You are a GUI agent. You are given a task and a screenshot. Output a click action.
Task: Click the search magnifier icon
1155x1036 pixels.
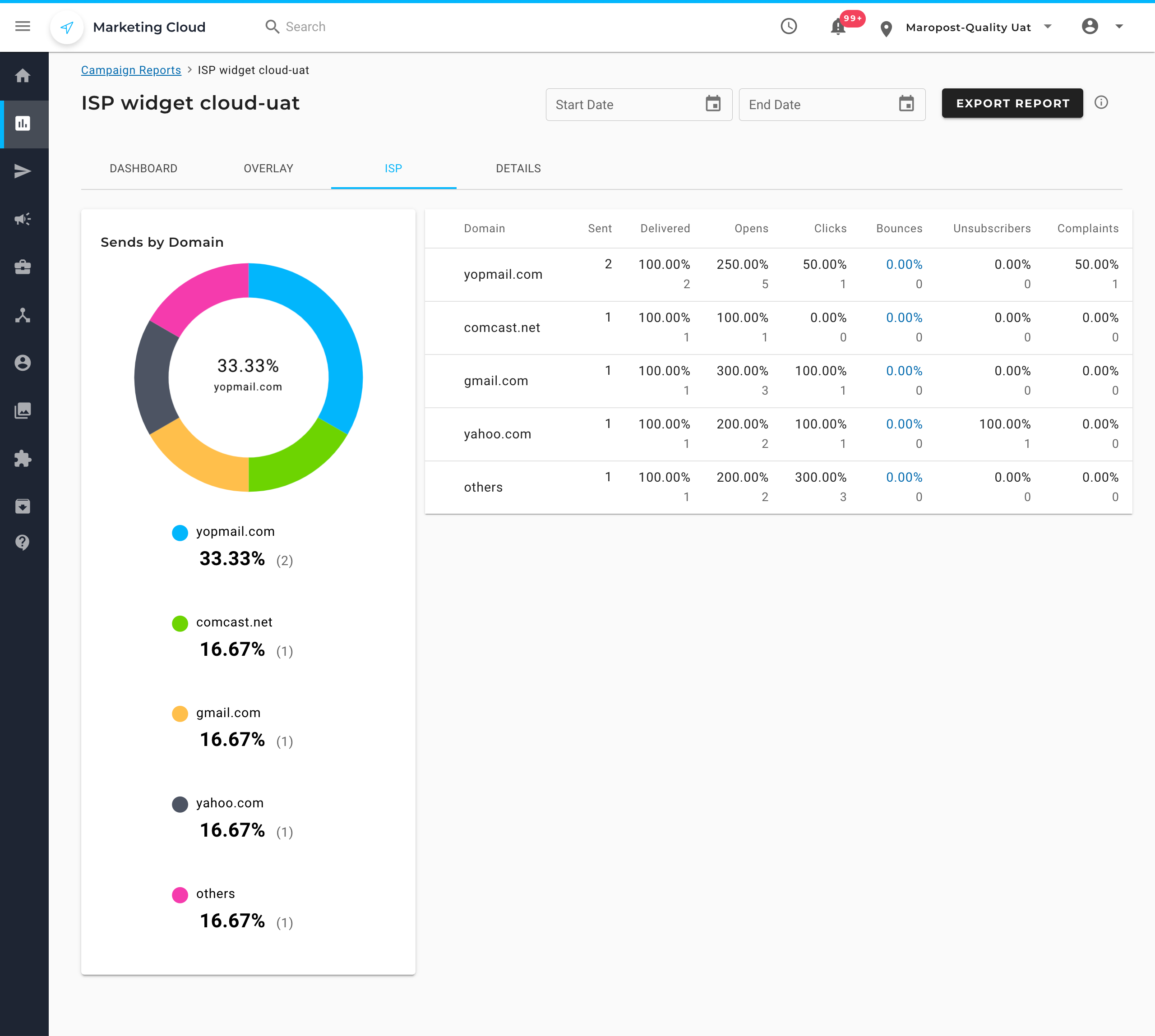coord(272,27)
